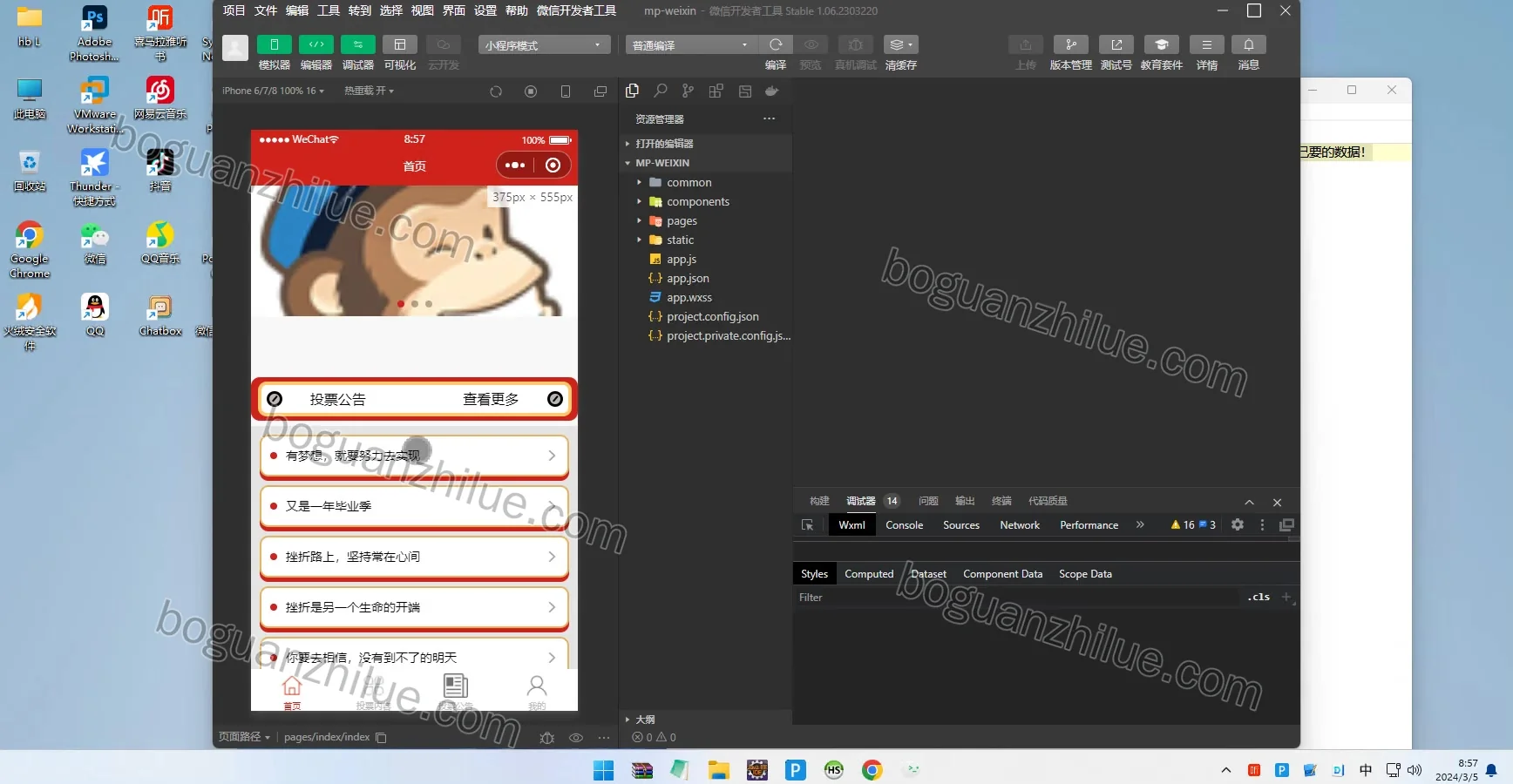Open the first announcement item in the list
Screen dimensions: 1513x784
pyautogui.click(x=414, y=456)
